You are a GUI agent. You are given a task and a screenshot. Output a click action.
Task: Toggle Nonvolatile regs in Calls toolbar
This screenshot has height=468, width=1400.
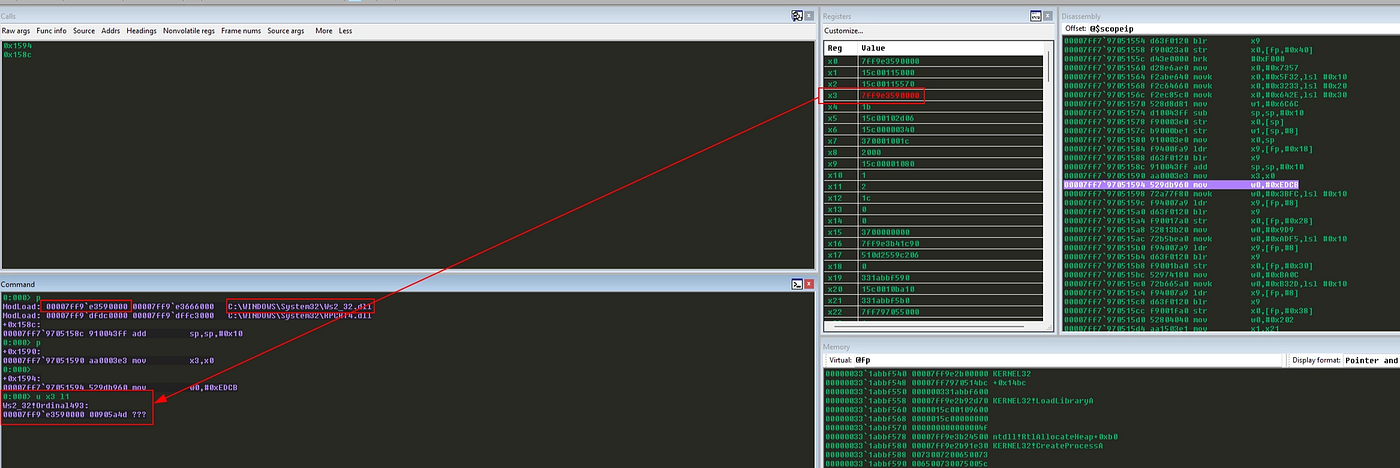189,31
